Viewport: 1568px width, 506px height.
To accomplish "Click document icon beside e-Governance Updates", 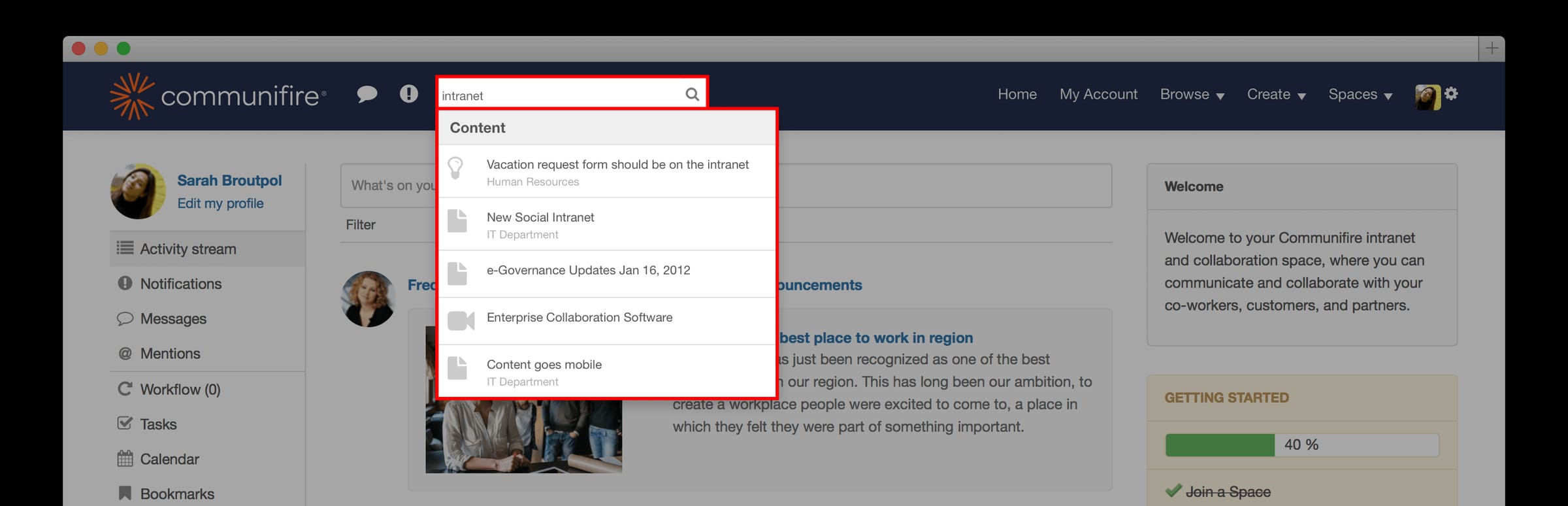I will click(x=457, y=274).
